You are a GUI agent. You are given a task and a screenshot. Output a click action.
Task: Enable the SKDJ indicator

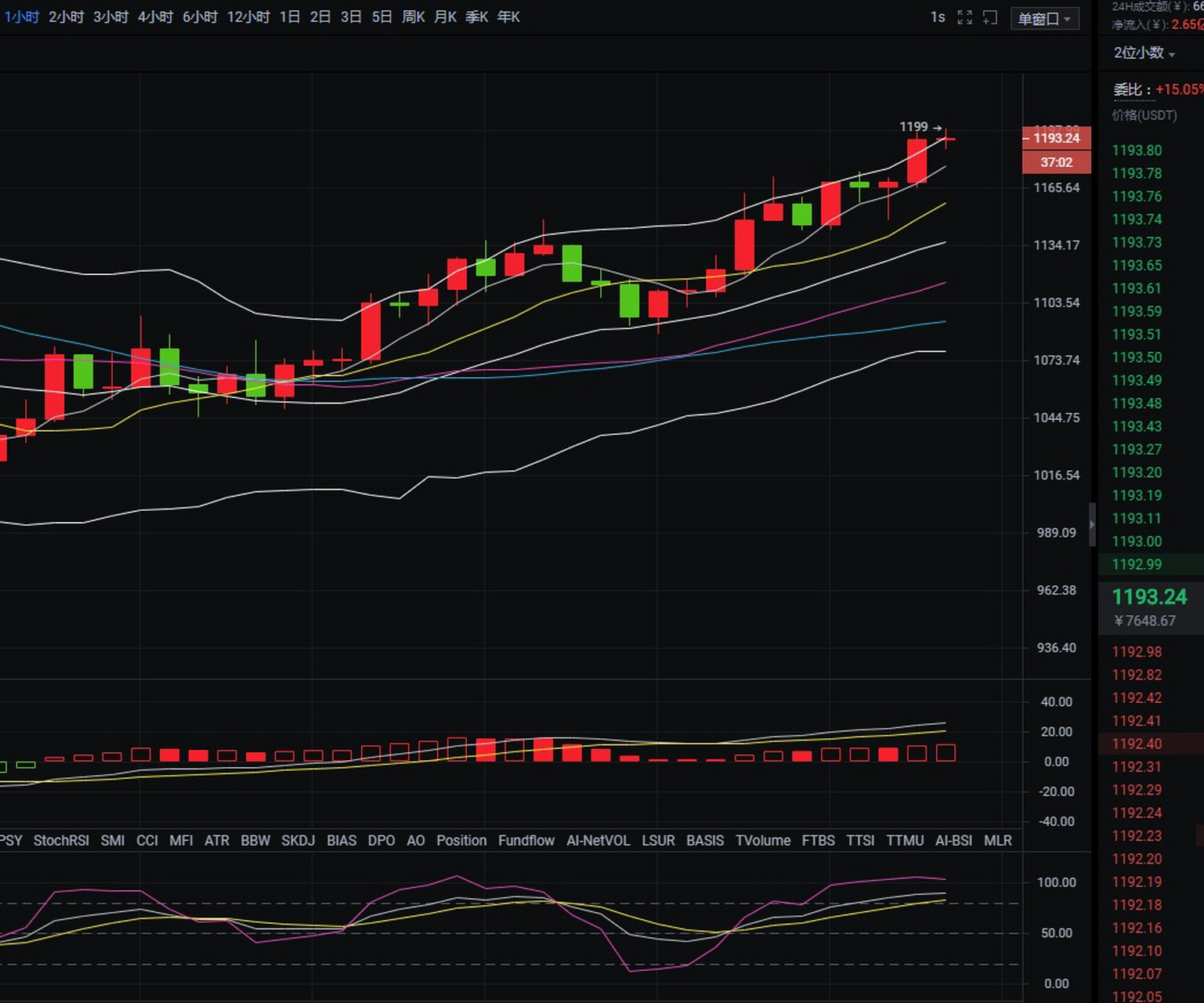[298, 841]
